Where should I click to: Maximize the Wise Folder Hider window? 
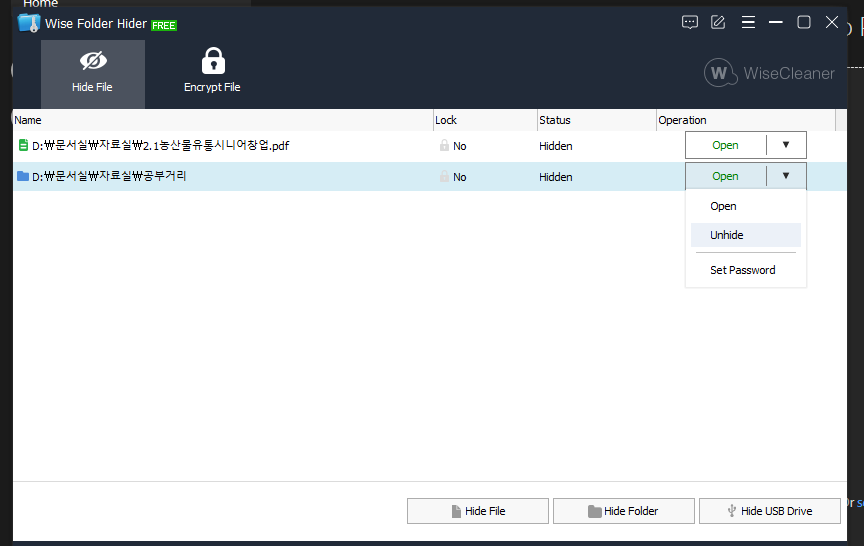(x=804, y=23)
